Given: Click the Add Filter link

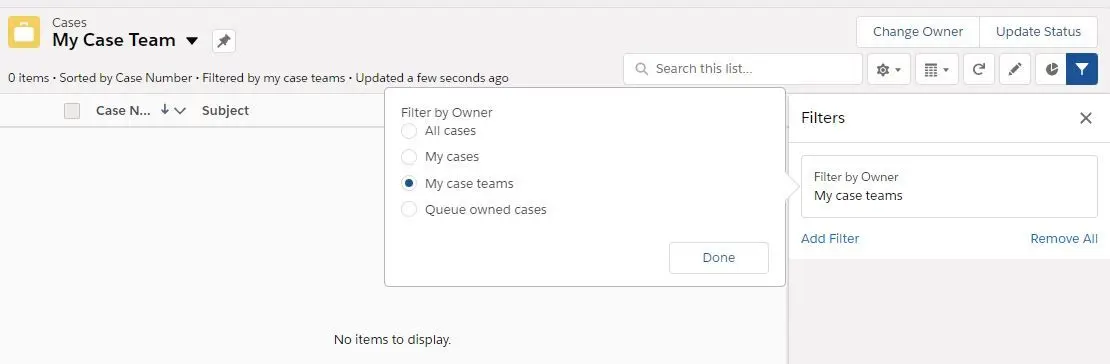Looking at the screenshot, I should point(830,239).
